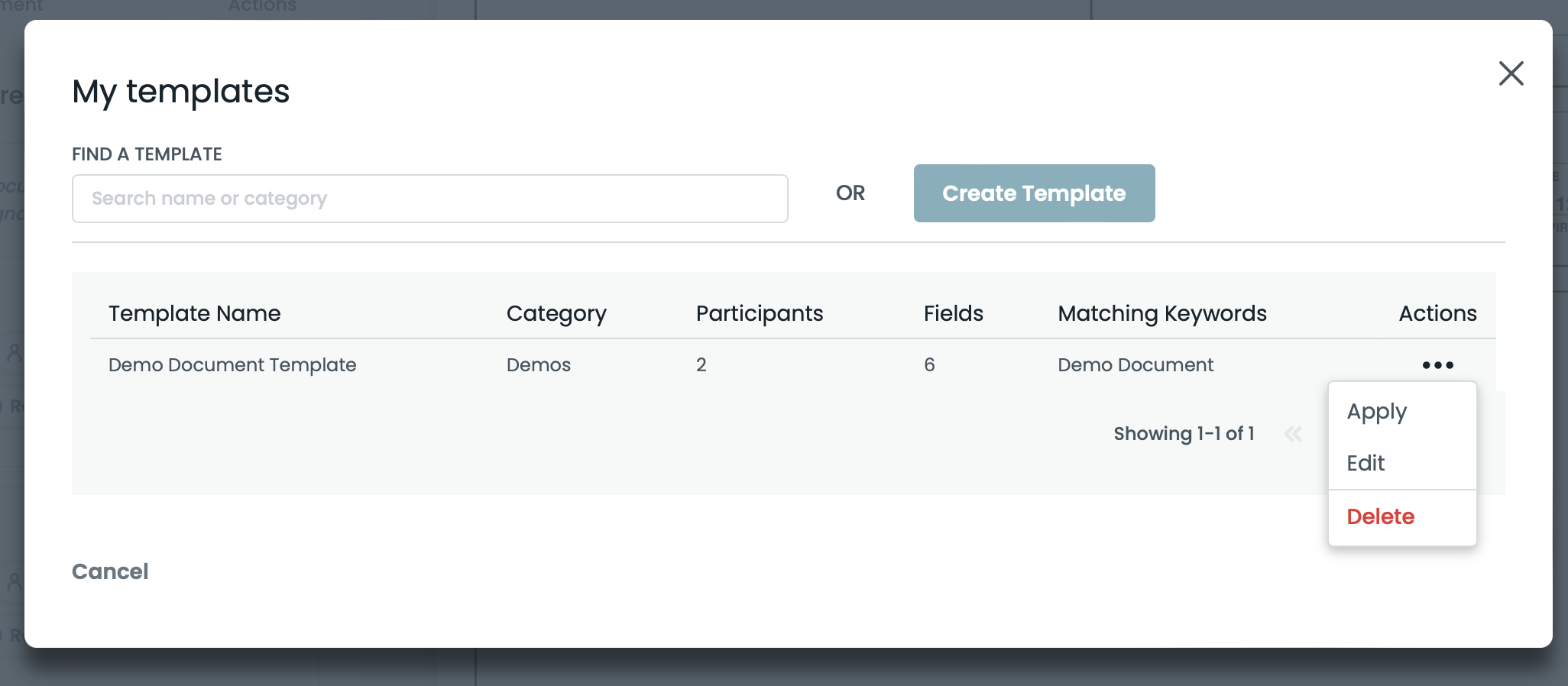
Task: Click the Template Name column header
Action: click(194, 313)
